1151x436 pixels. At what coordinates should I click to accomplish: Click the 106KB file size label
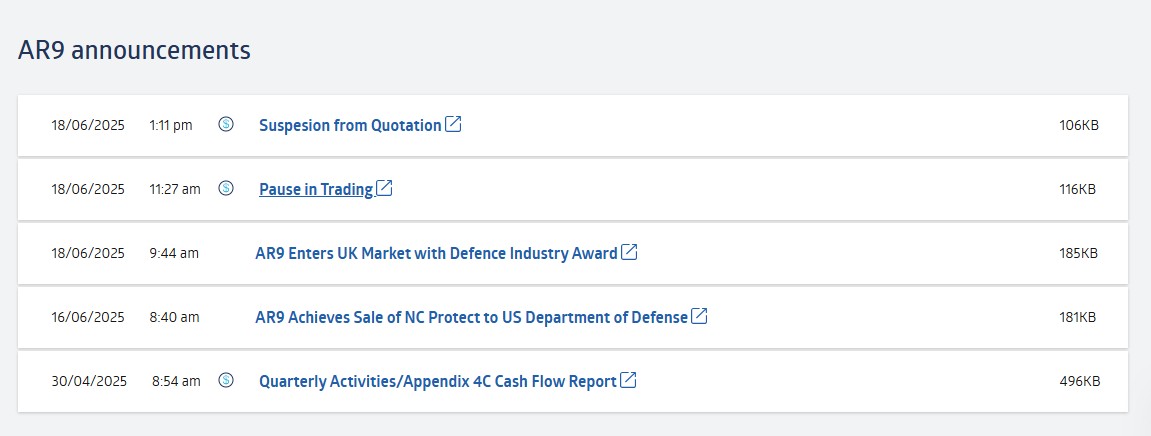tap(1079, 126)
